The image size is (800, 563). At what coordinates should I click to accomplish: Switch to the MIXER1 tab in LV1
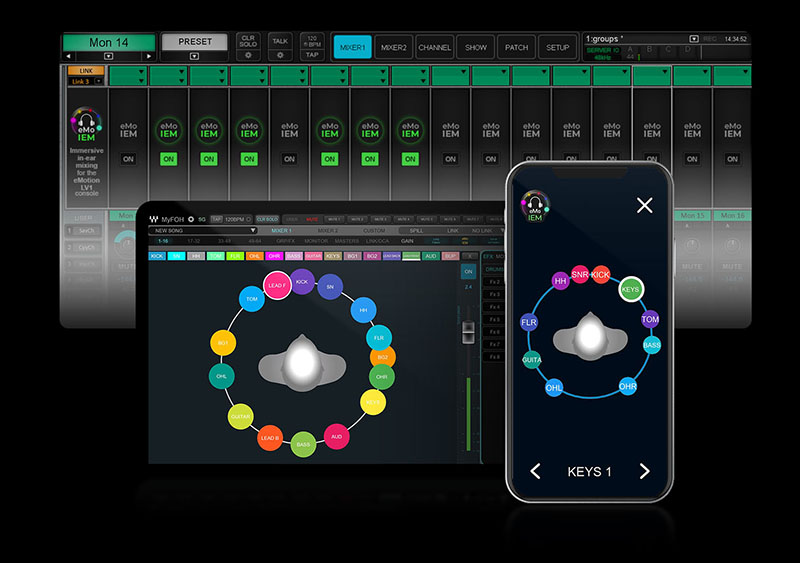[353, 47]
